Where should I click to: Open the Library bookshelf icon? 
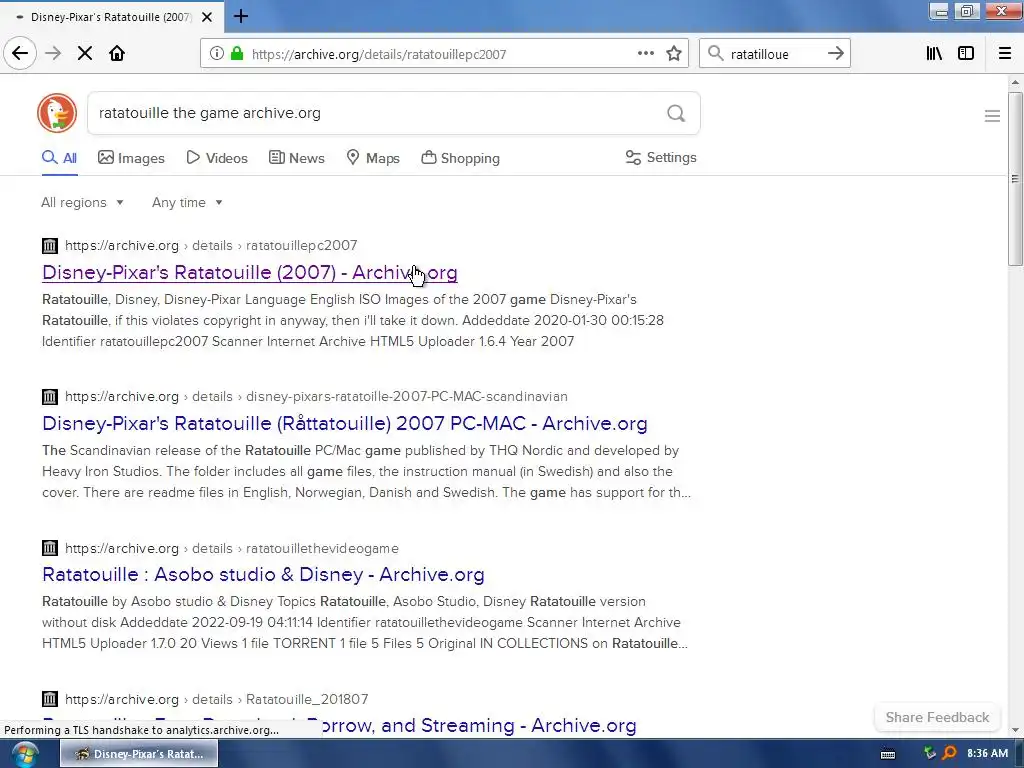point(934,54)
